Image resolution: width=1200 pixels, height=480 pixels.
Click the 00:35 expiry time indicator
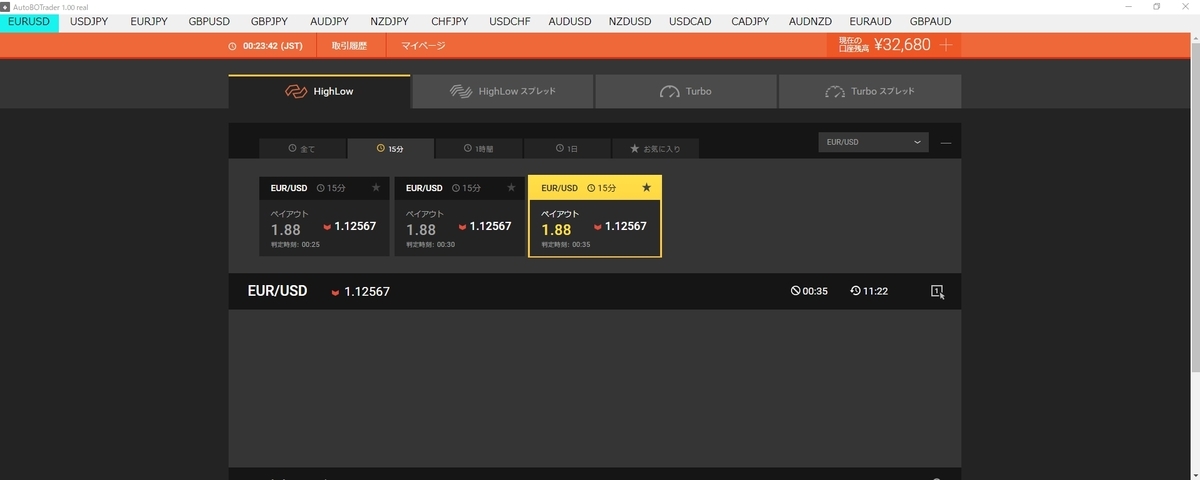tap(809, 291)
